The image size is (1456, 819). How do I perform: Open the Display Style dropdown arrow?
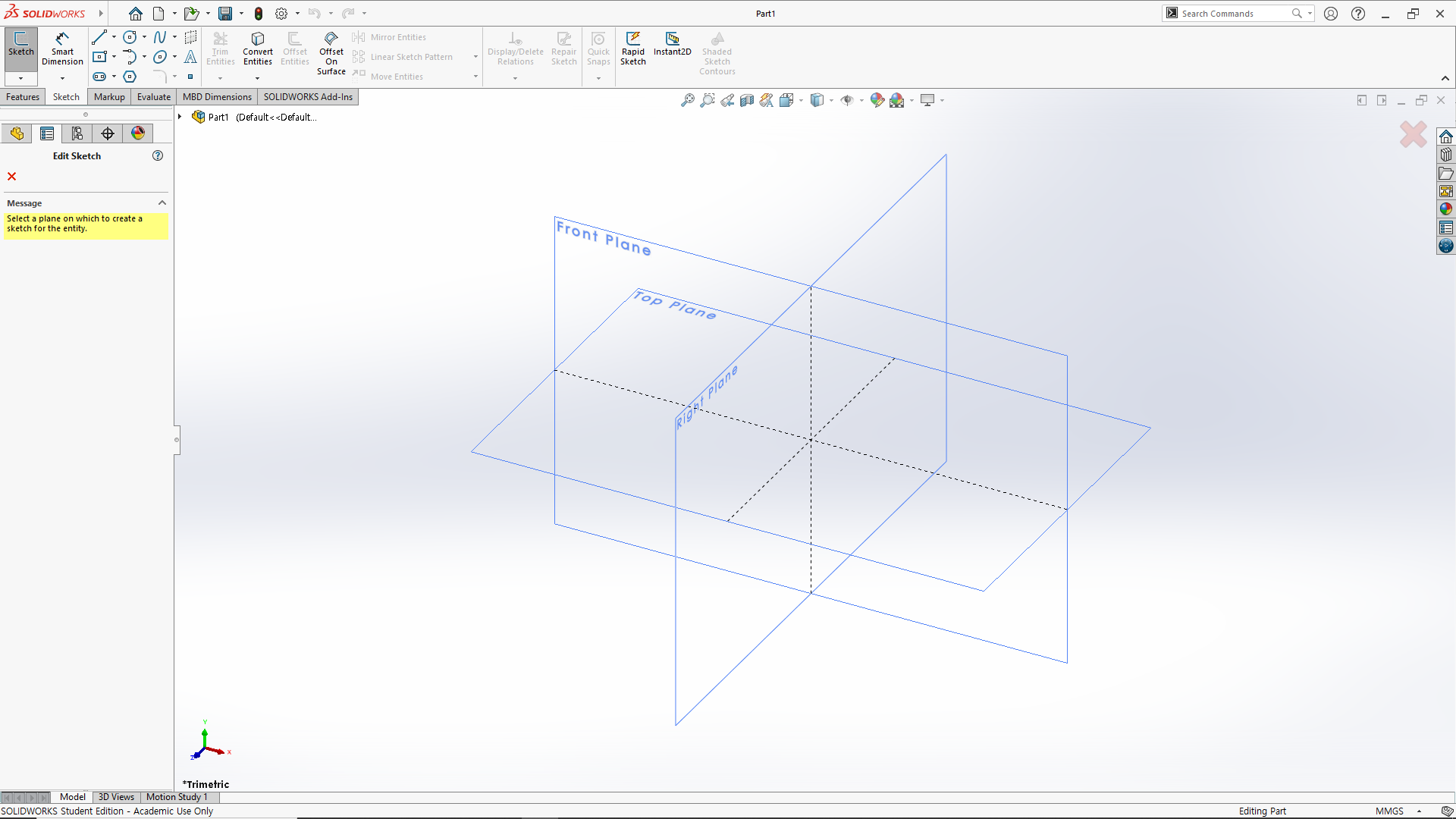click(x=832, y=100)
